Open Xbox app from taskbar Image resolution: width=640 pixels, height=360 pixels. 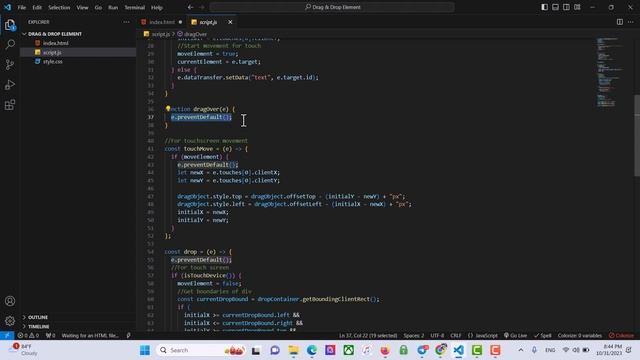coord(349,350)
